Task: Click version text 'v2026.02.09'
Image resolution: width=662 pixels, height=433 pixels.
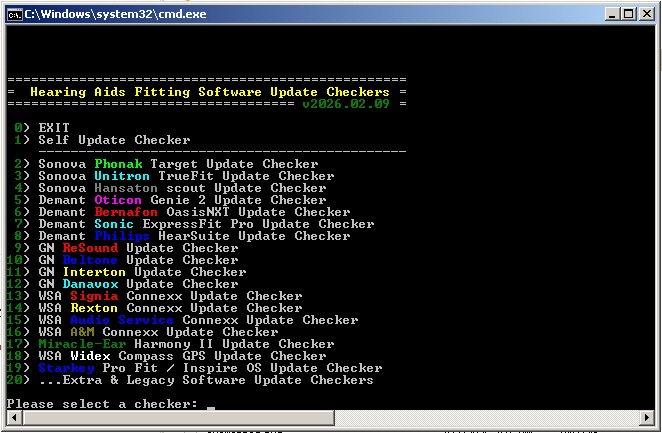Action: (346, 104)
